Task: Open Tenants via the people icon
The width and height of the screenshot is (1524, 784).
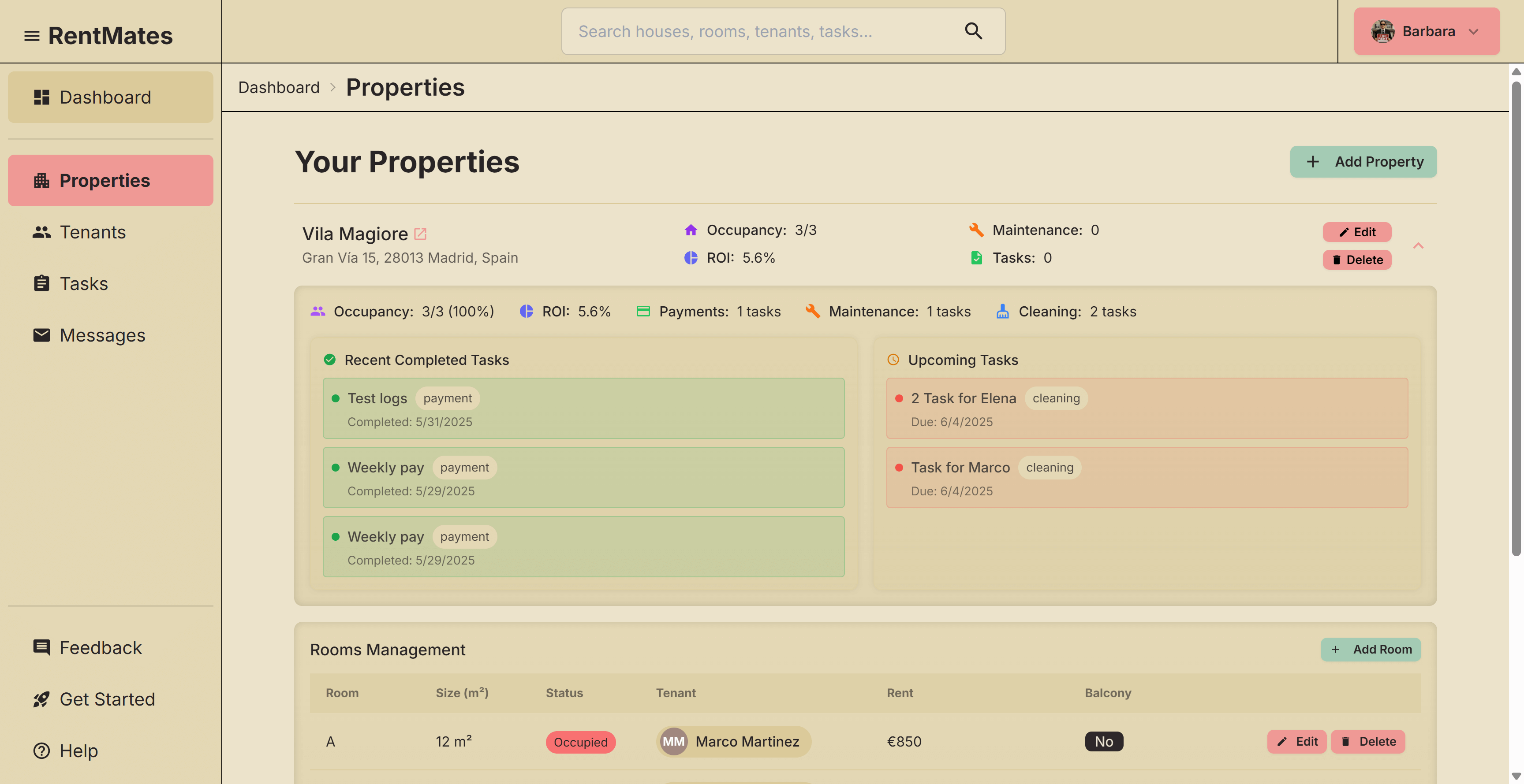Action: [x=41, y=232]
